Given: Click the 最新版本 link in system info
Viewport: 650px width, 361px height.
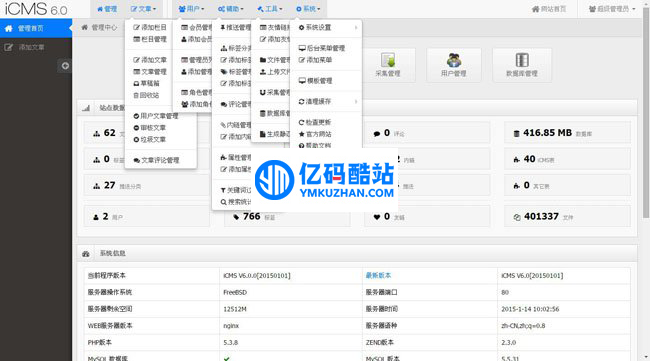Looking at the screenshot, I should [378, 275].
